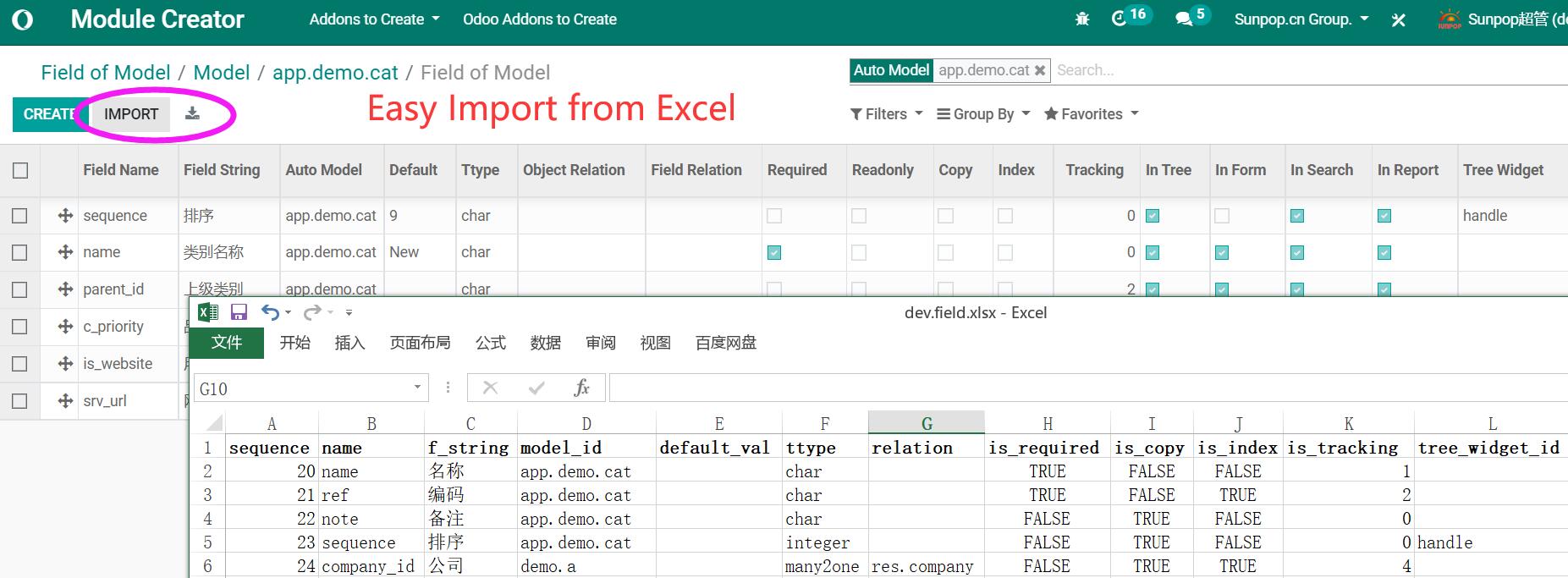1568x578 pixels.
Task: Click the Excel undo arrow
Action: [x=270, y=312]
